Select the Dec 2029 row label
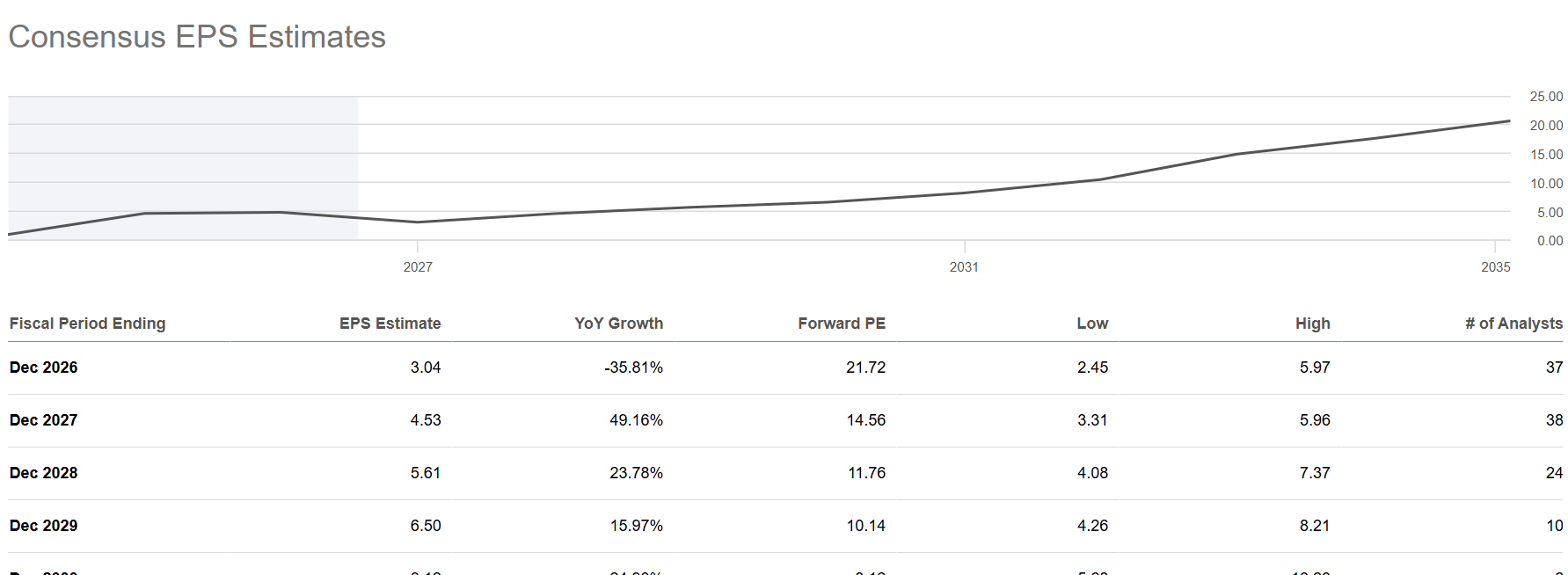Image resolution: width=1568 pixels, height=575 pixels. [43, 526]
